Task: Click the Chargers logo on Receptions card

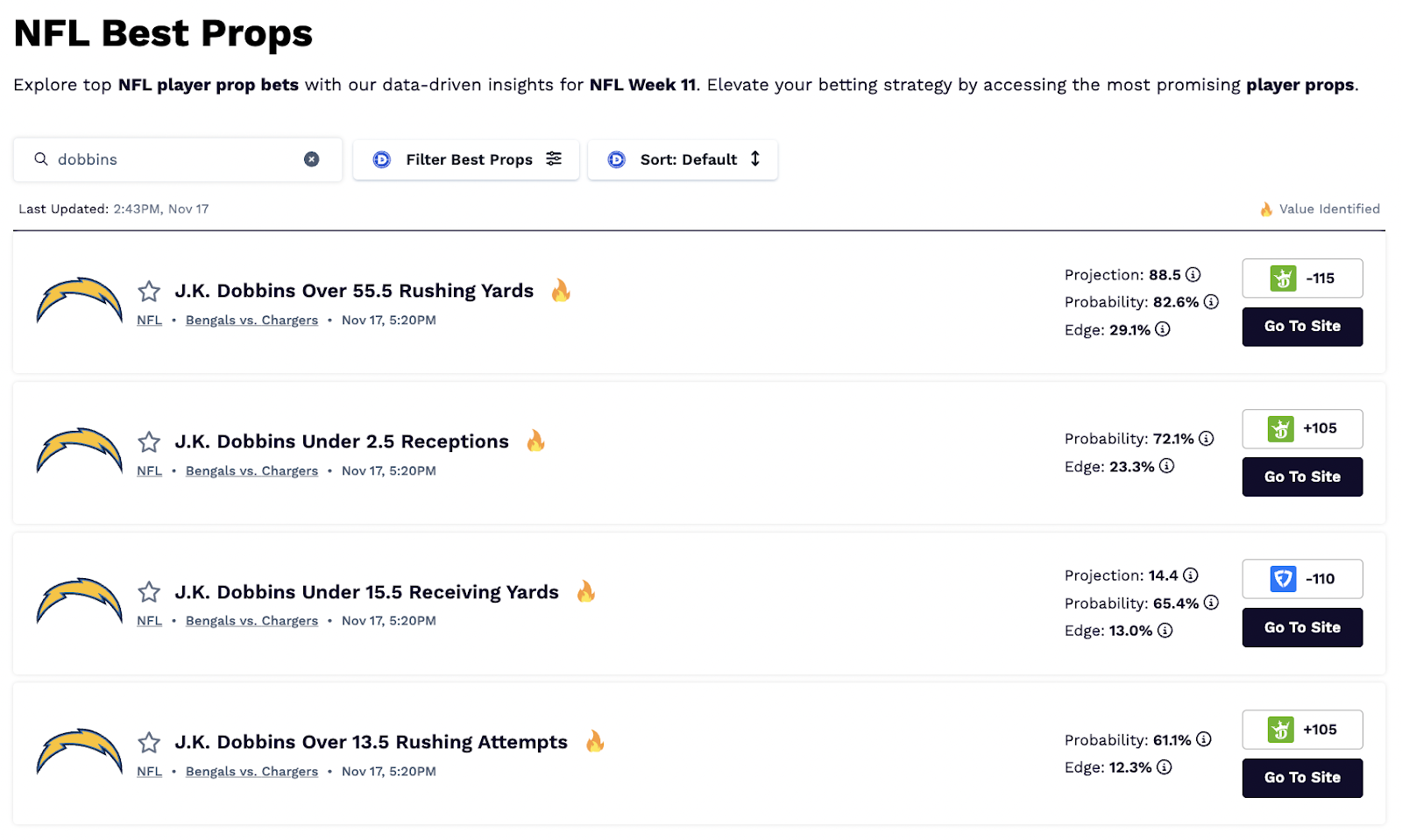Action: tap(79, 451)
